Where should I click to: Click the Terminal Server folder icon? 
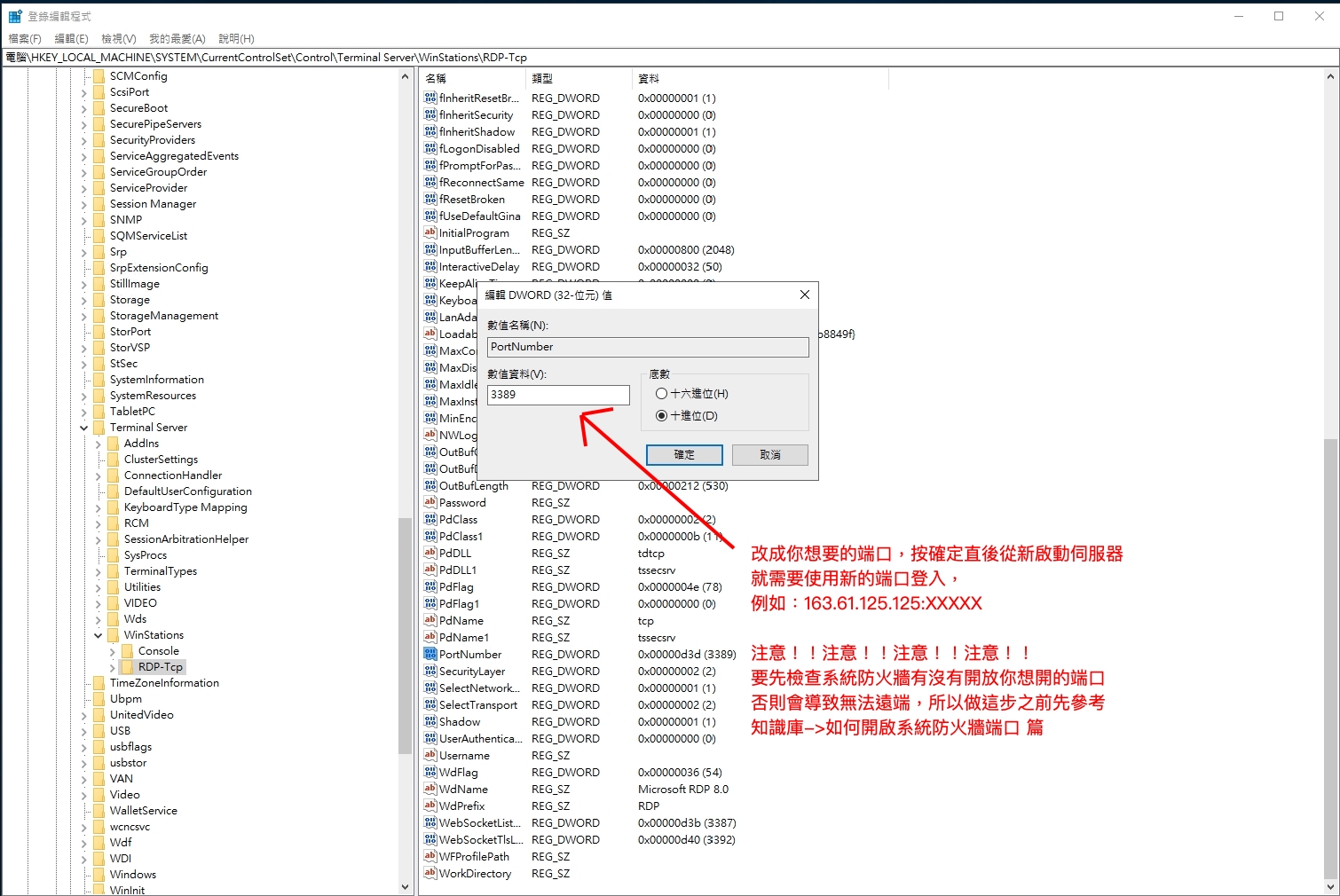(99, 428)
